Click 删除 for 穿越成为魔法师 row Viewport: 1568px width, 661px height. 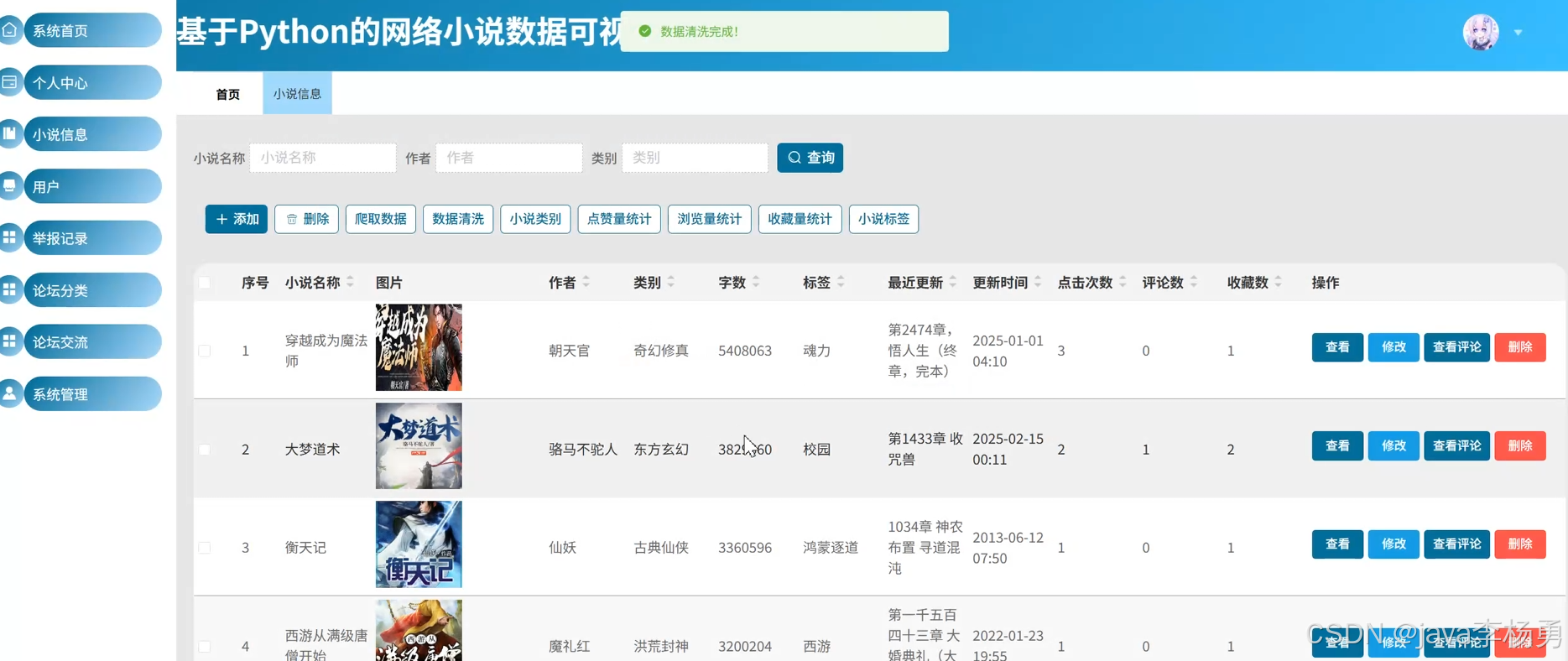(1520, 347)
